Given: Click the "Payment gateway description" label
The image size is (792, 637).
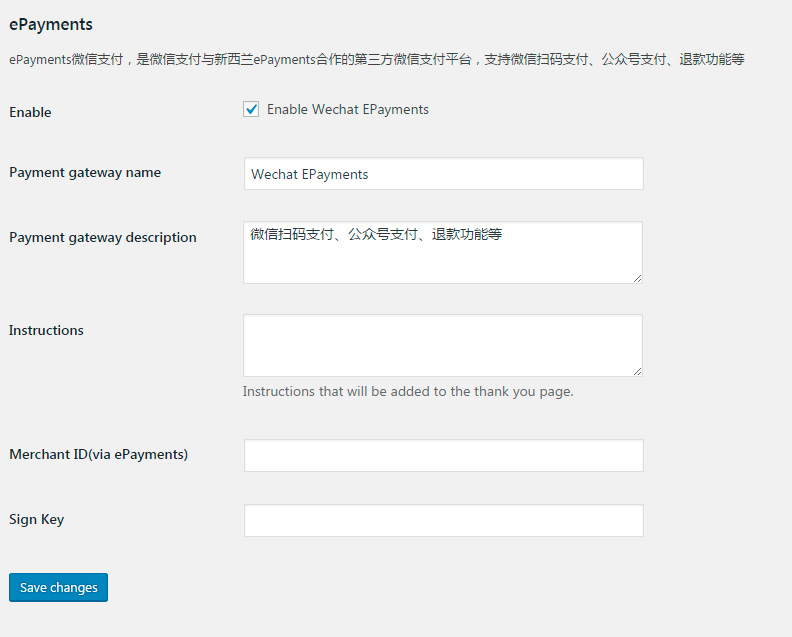Looking at the screenshot, I should (x=103, y=237).
